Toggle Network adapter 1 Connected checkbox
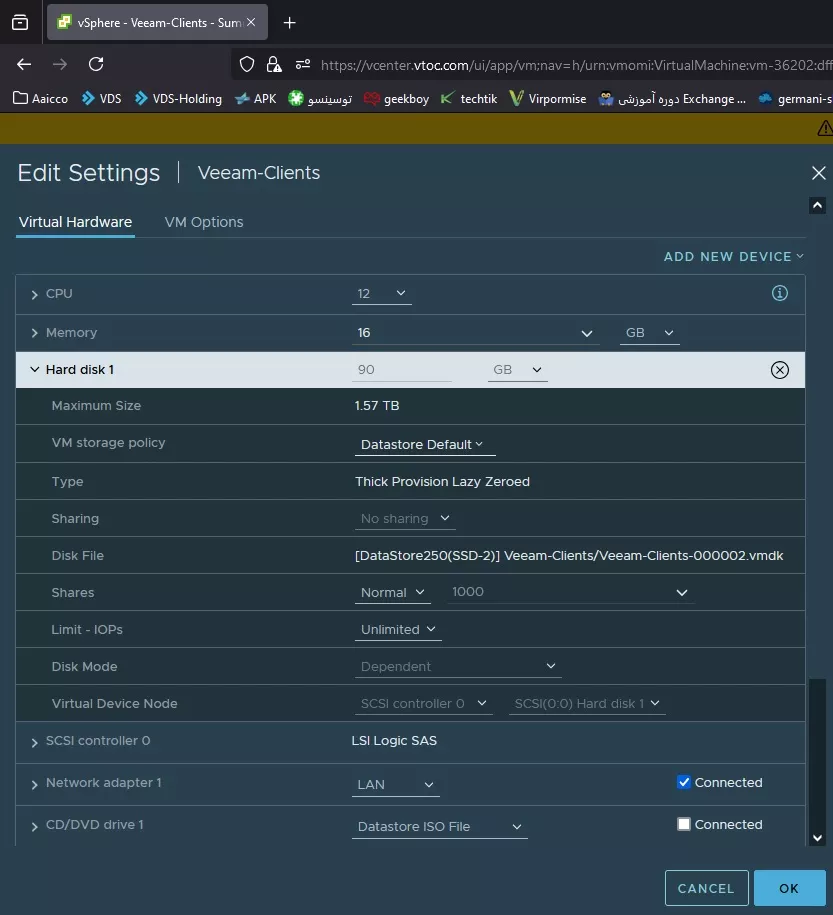Image resolution: width=833 pixels, height=915 pixels. [x=684, y=782]
